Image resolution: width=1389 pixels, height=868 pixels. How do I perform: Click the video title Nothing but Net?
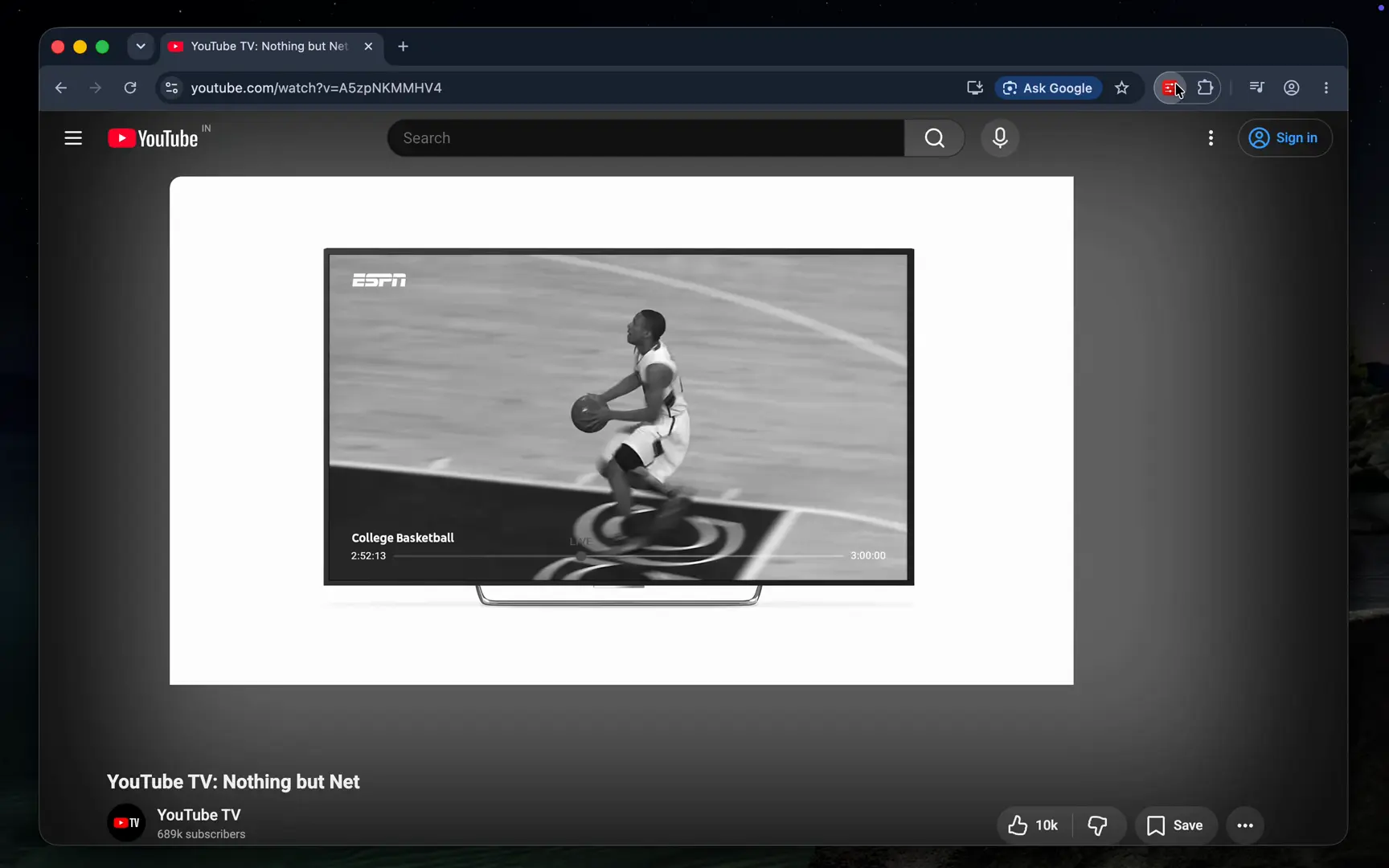(233, 782)
